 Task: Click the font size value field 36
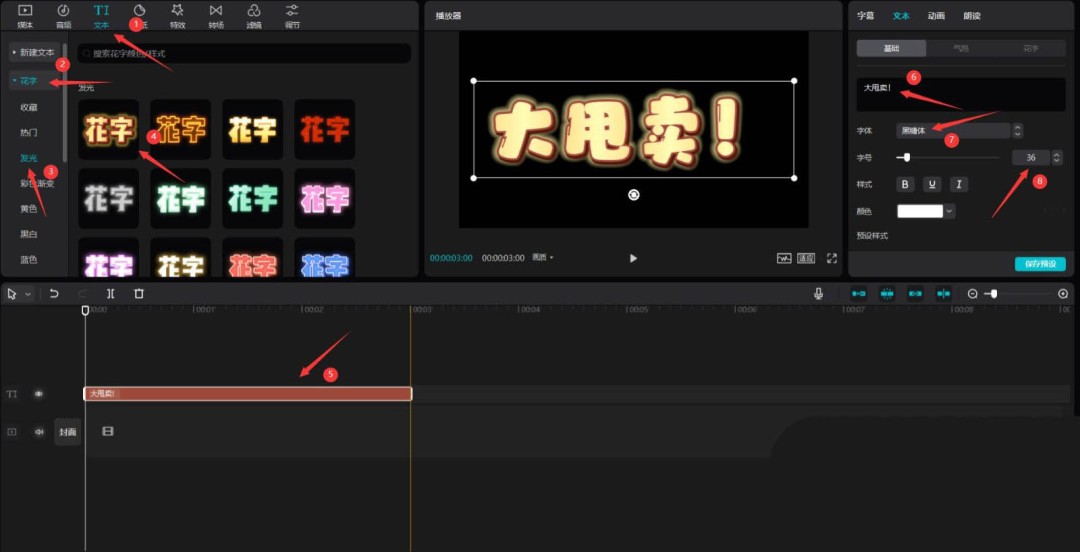[x=1031, y=158]
